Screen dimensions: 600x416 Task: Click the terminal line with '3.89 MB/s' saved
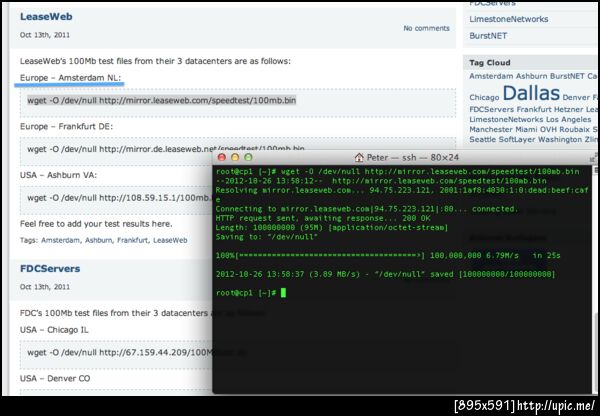tap(385, 274)
